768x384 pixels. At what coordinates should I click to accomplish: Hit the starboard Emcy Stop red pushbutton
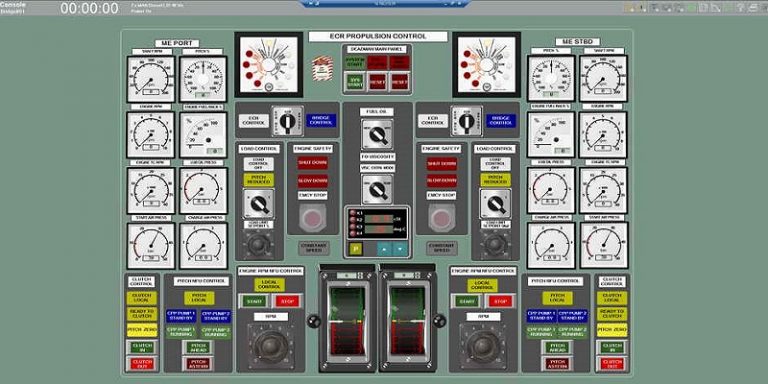(442, 217)
